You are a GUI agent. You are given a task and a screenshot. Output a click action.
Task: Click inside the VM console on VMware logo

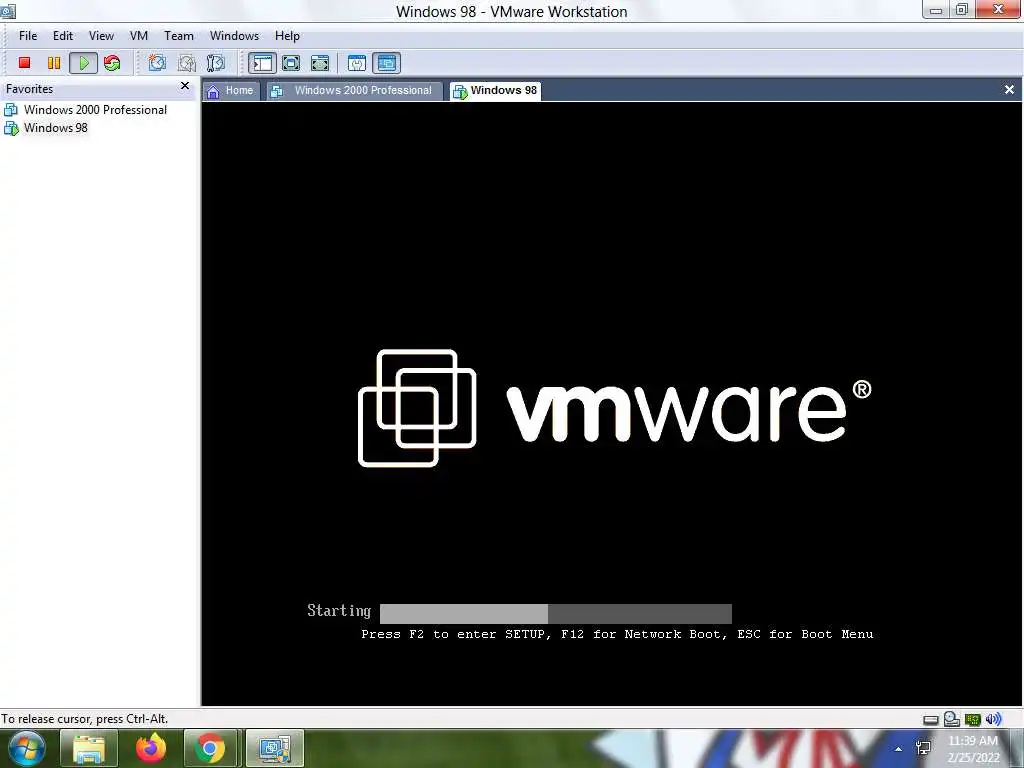[614, 408]
